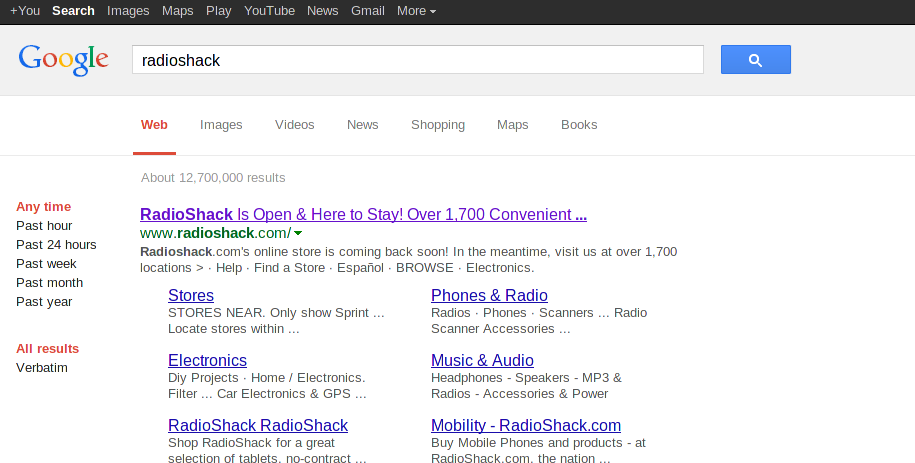
Task: Click the blue magnifying glass search button
Action: point(755,60)
